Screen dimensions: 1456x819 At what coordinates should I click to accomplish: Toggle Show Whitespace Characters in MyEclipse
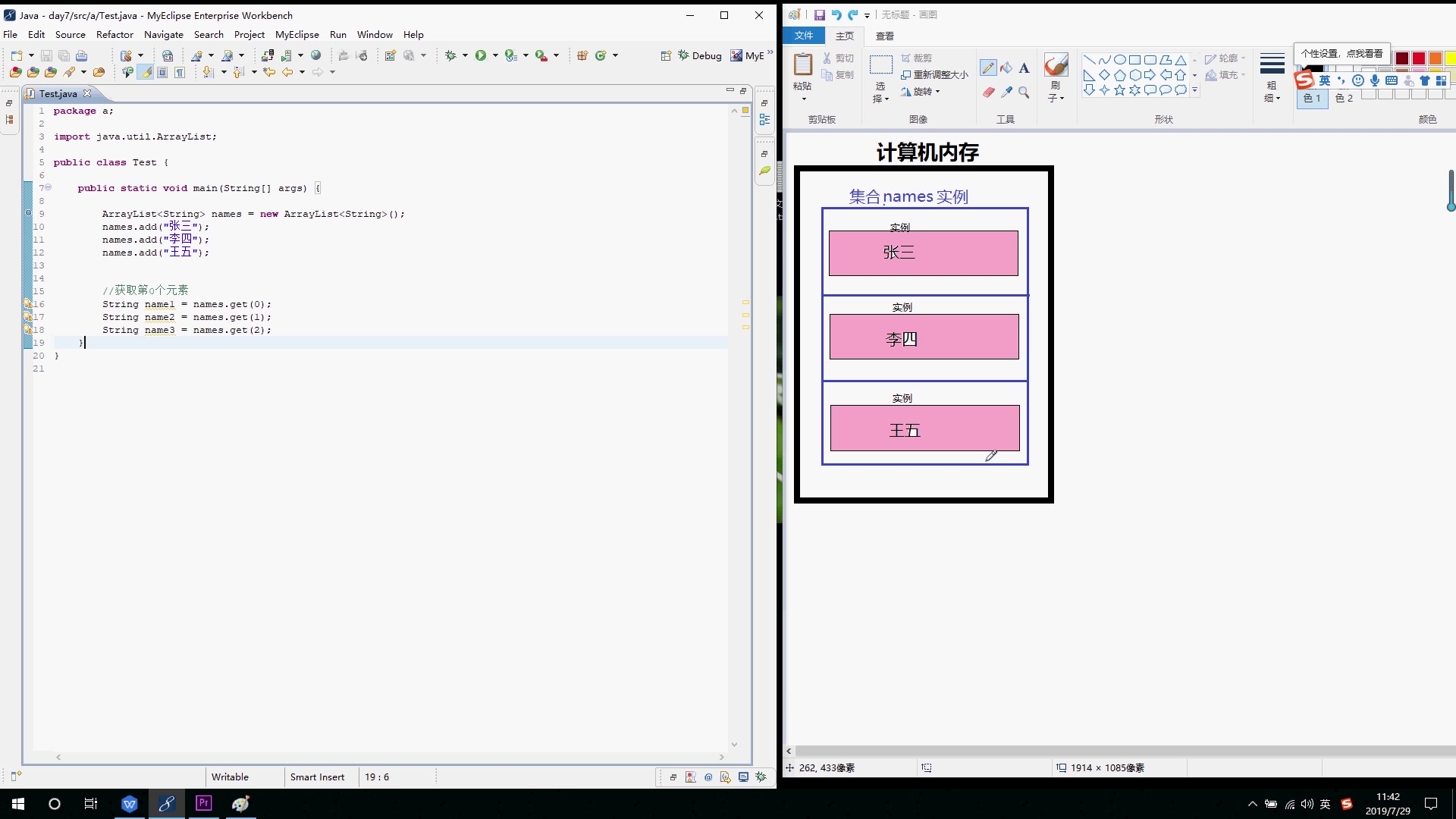tap(180, 72)
